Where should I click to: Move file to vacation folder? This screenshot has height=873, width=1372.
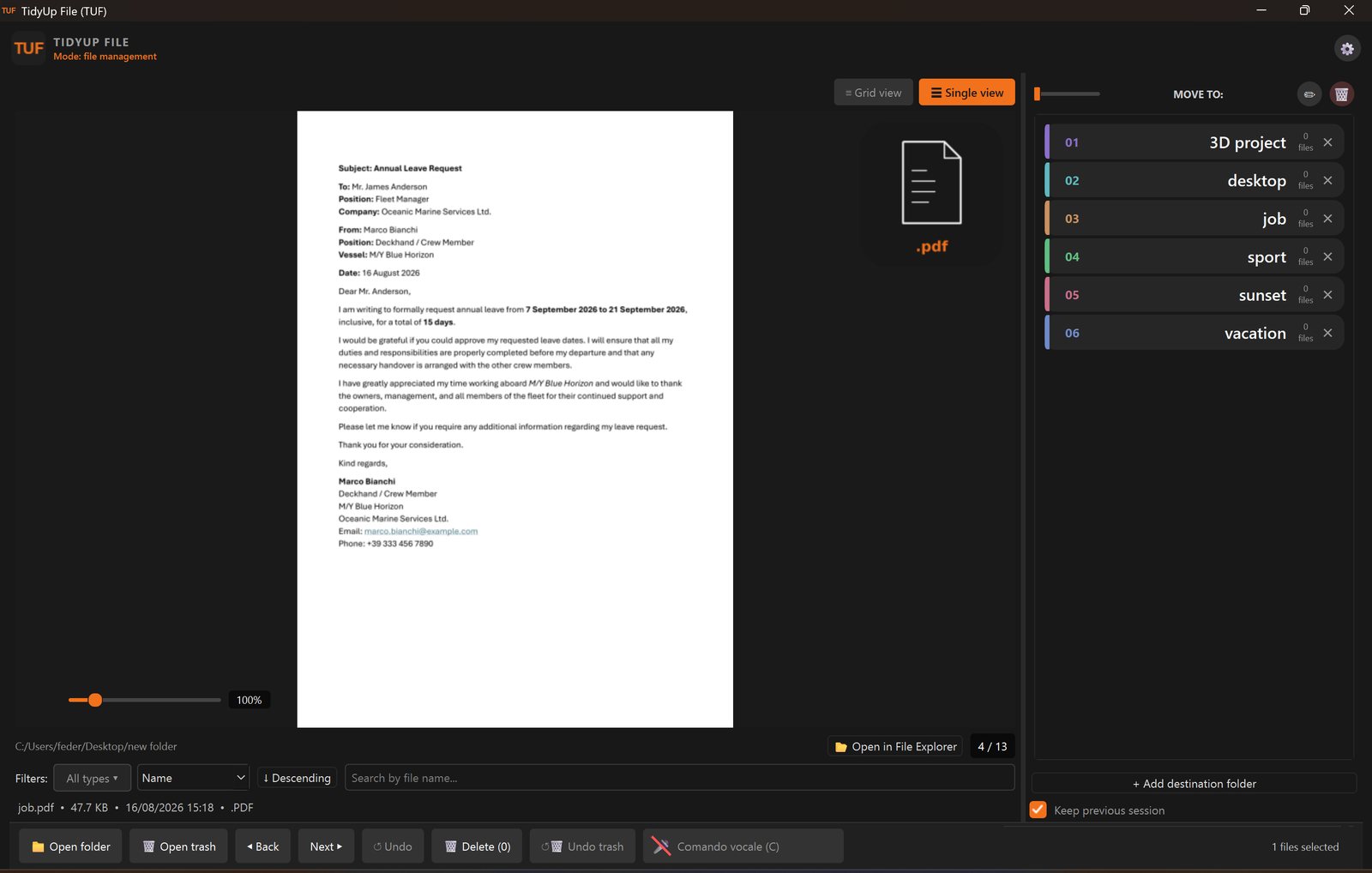[1194, 333]
